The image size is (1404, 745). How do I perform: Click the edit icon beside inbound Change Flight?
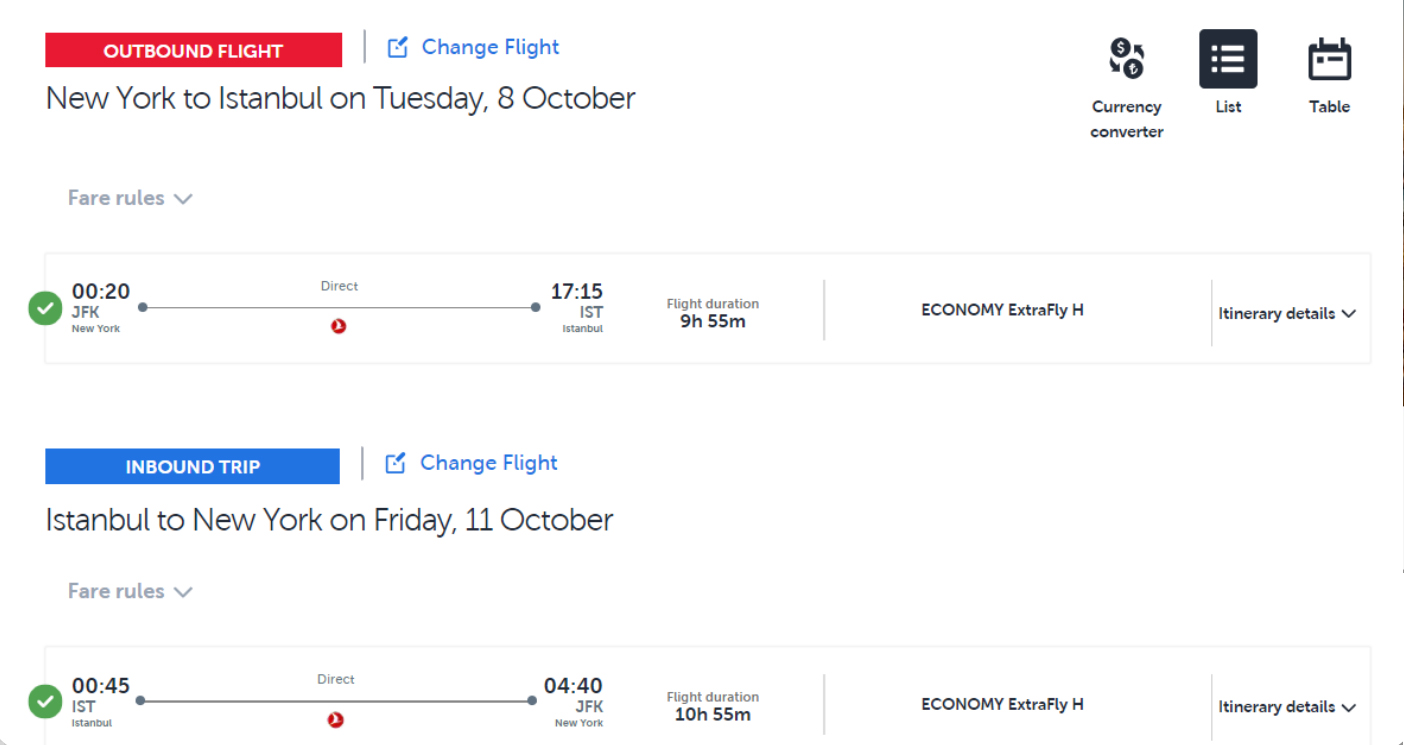coord(396,462)
